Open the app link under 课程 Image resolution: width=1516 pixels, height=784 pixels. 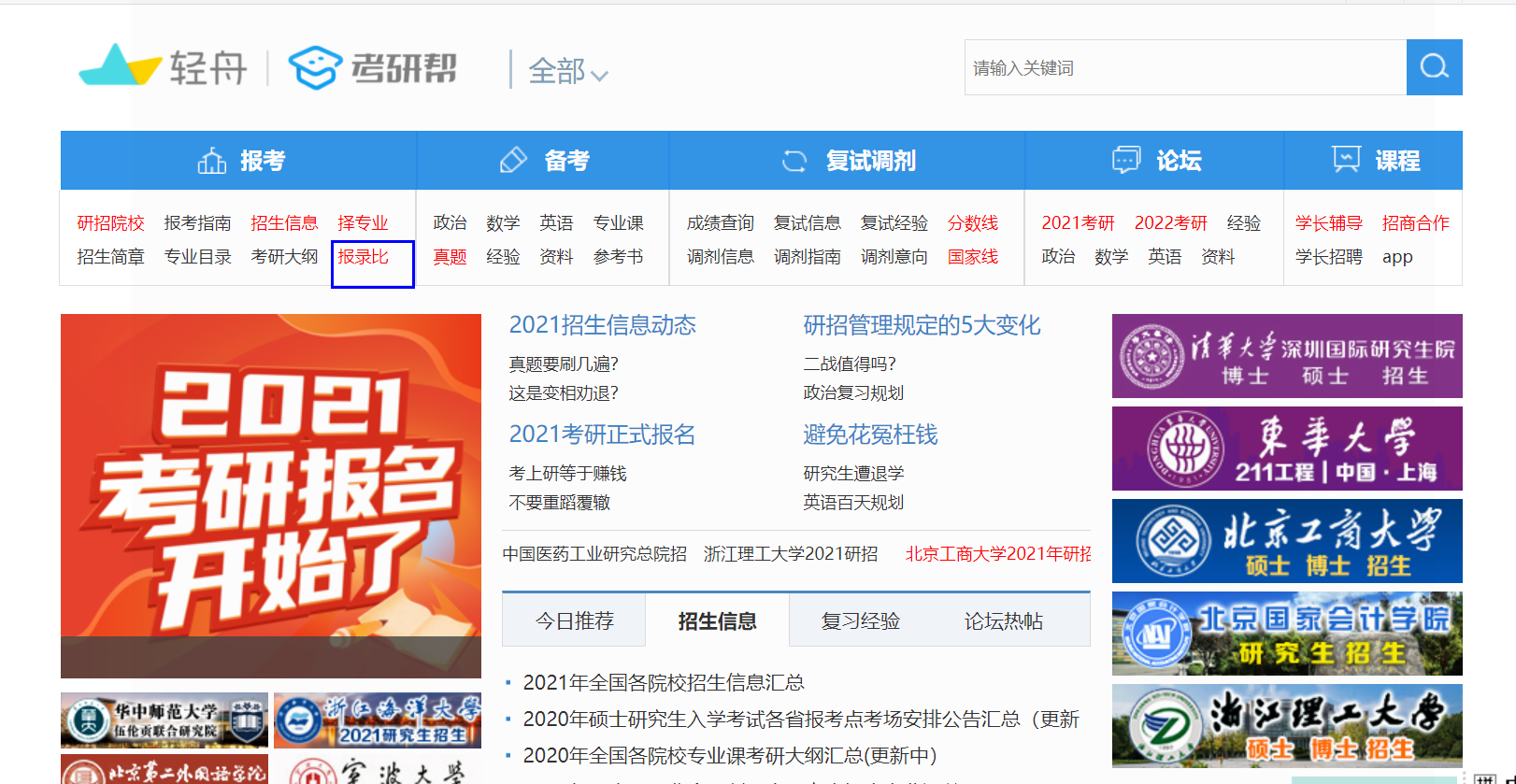coord(1397,257)
